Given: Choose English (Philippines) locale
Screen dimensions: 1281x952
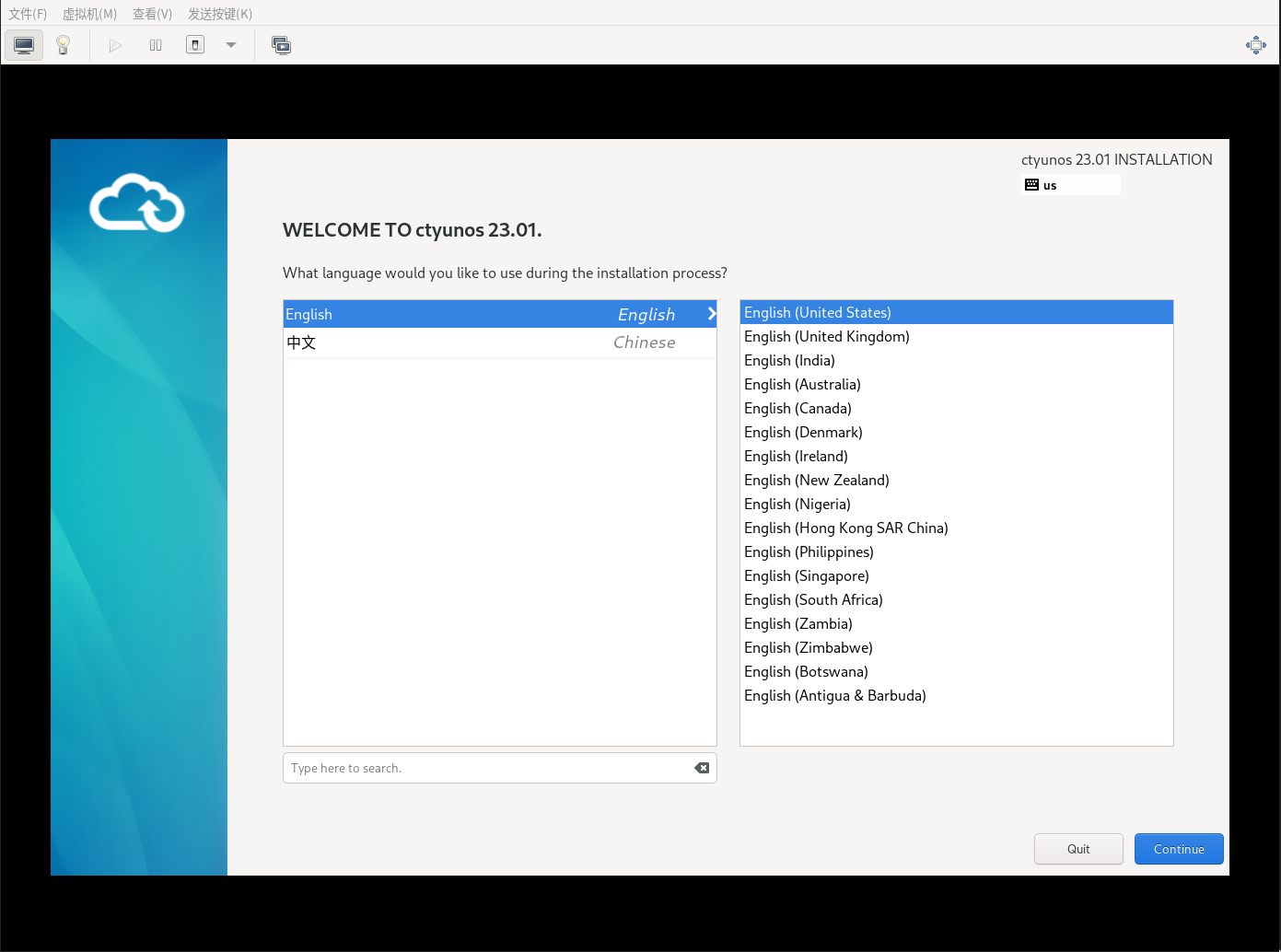Looking at the screenshot, I should click(x=957, y=552).
